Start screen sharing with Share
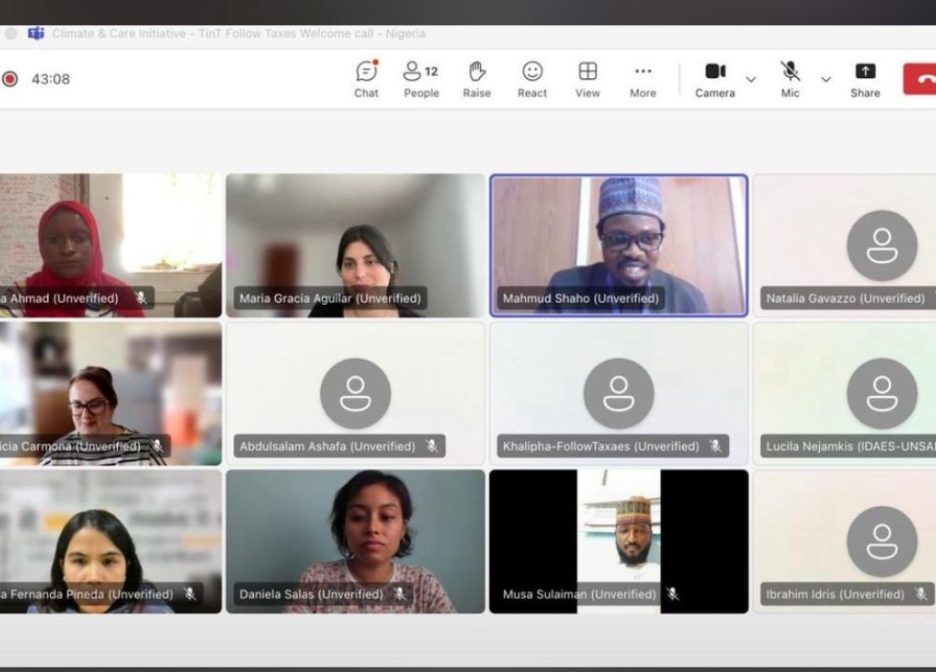 864,79
